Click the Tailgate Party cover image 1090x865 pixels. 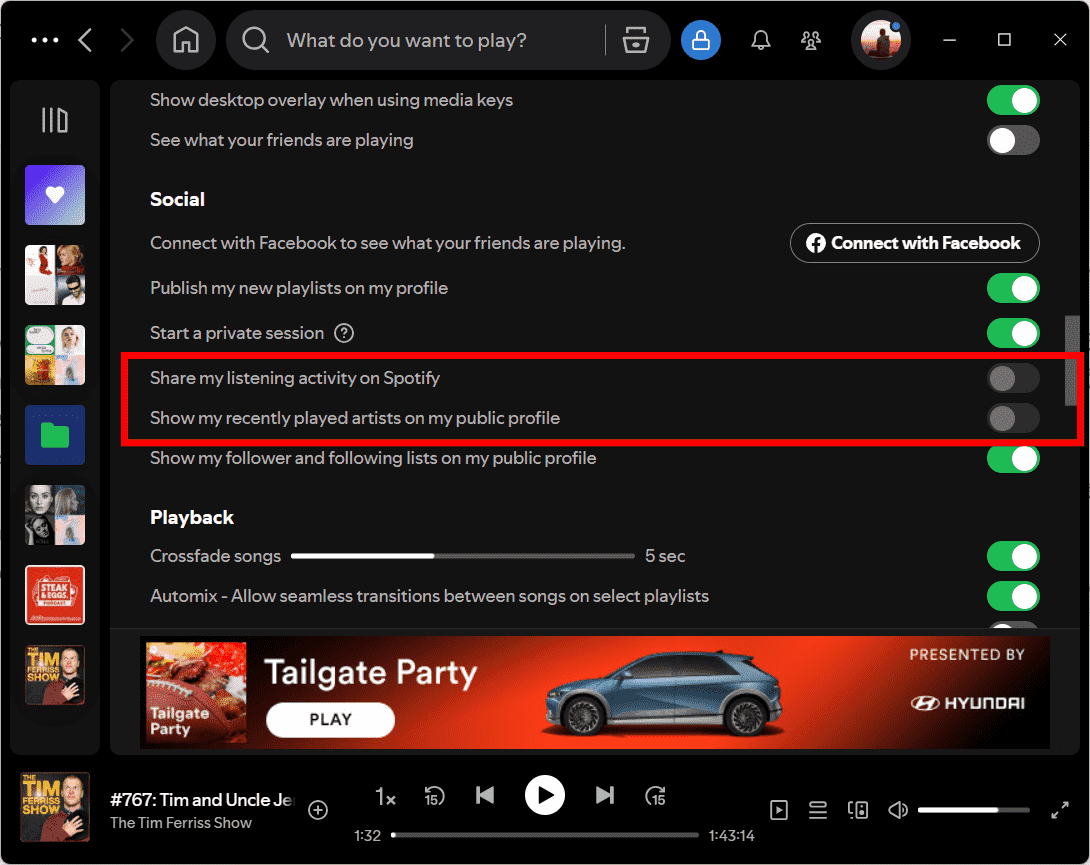click(196, 693)
